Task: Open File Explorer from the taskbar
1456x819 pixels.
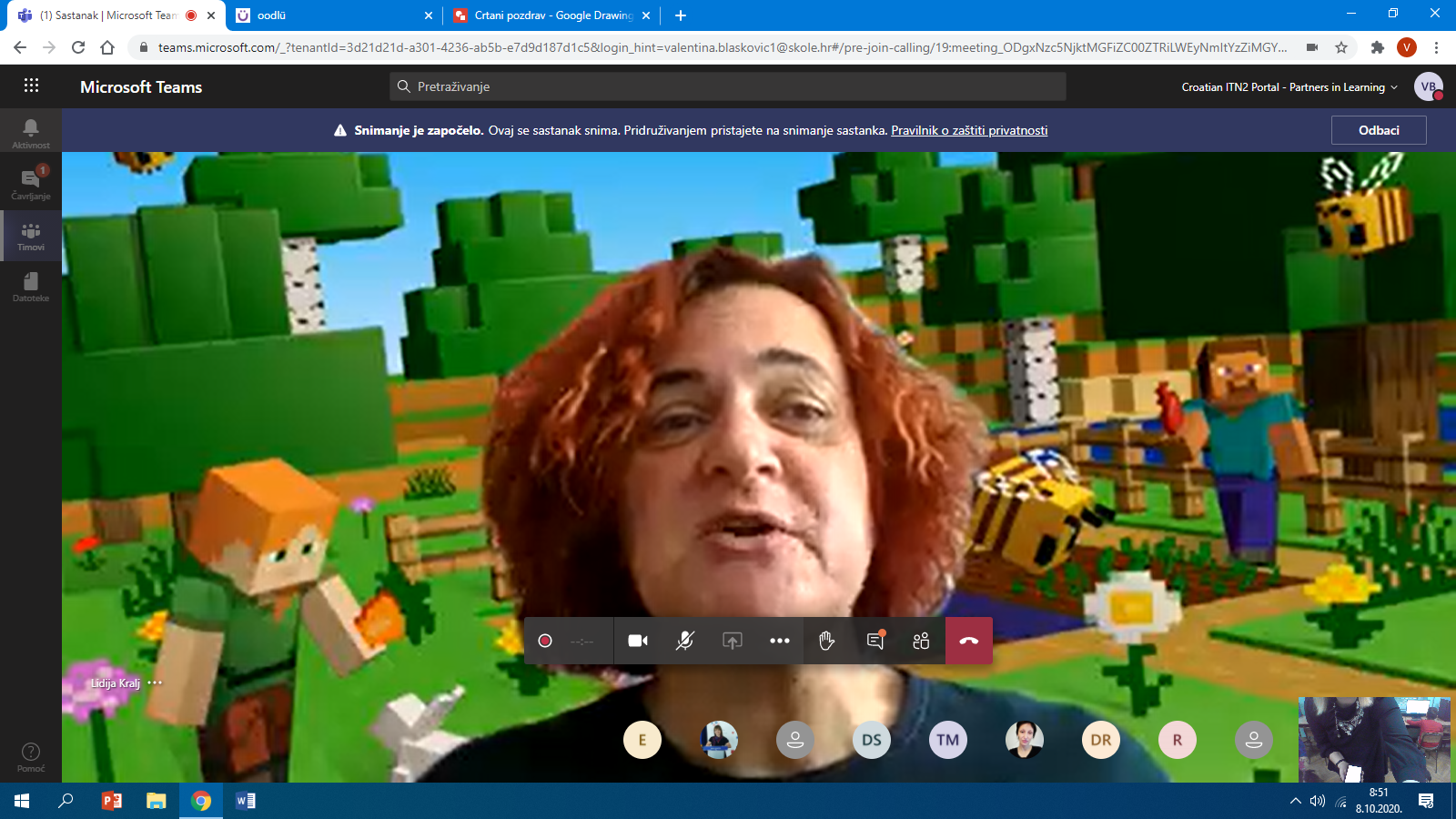Action: click(157, 801)
